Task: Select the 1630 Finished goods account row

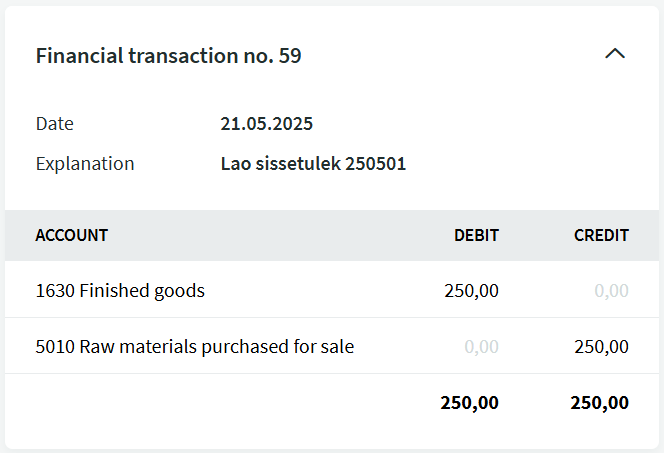Action: click(x=332, y=290)
